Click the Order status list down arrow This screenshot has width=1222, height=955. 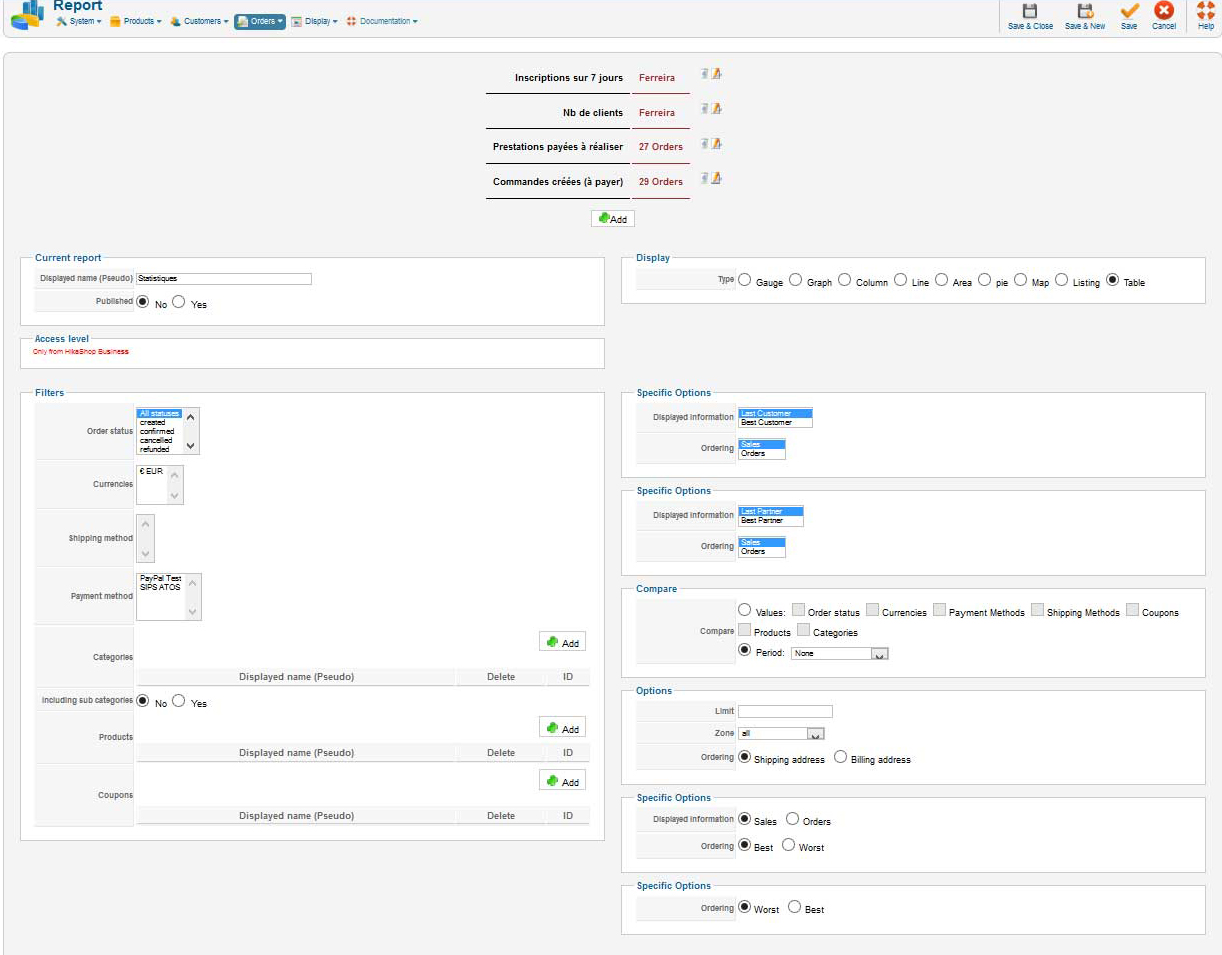pos(192,447)
